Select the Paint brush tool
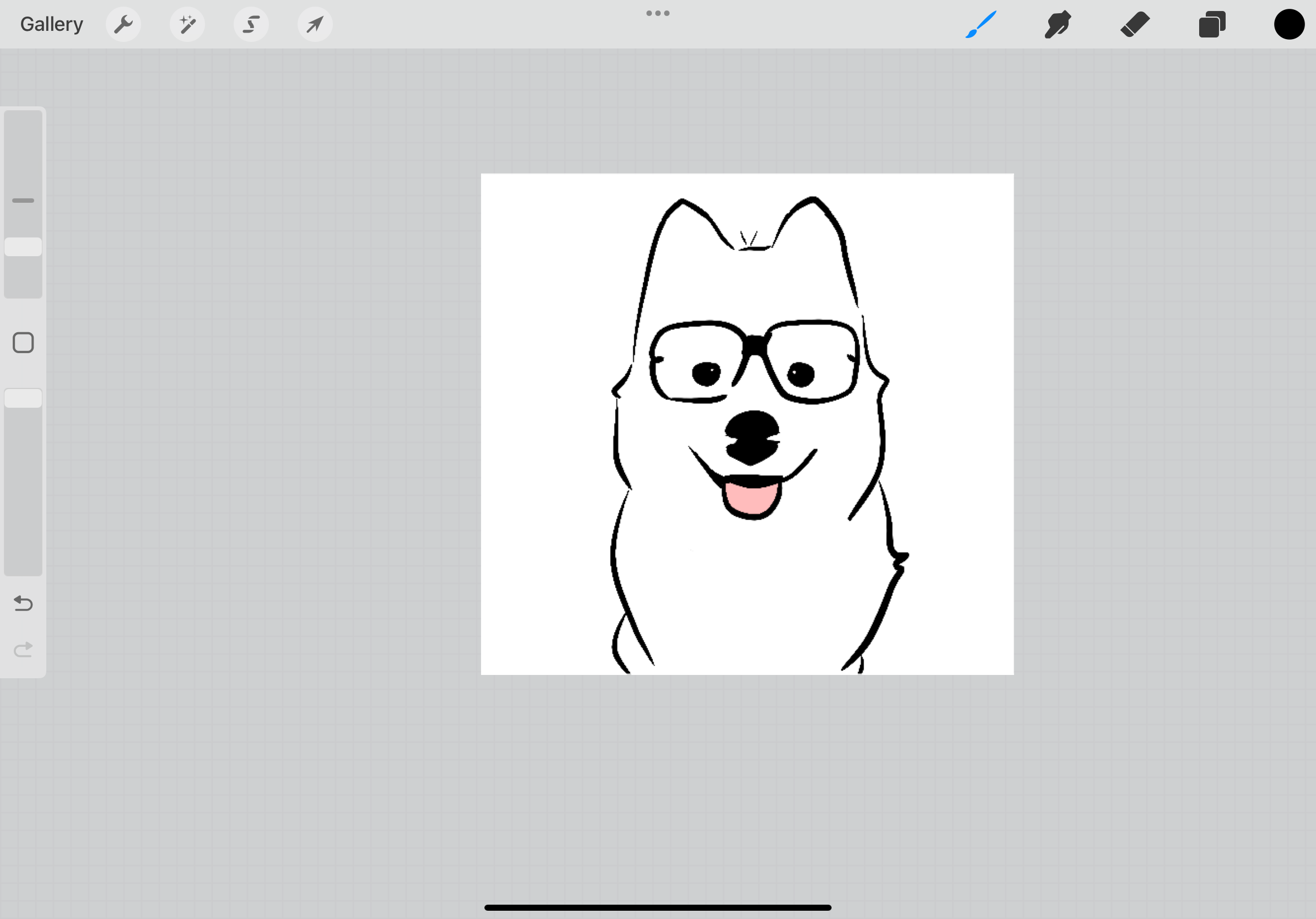The width and height of the screenshot is (1316, 919). [x=981, y=24]
